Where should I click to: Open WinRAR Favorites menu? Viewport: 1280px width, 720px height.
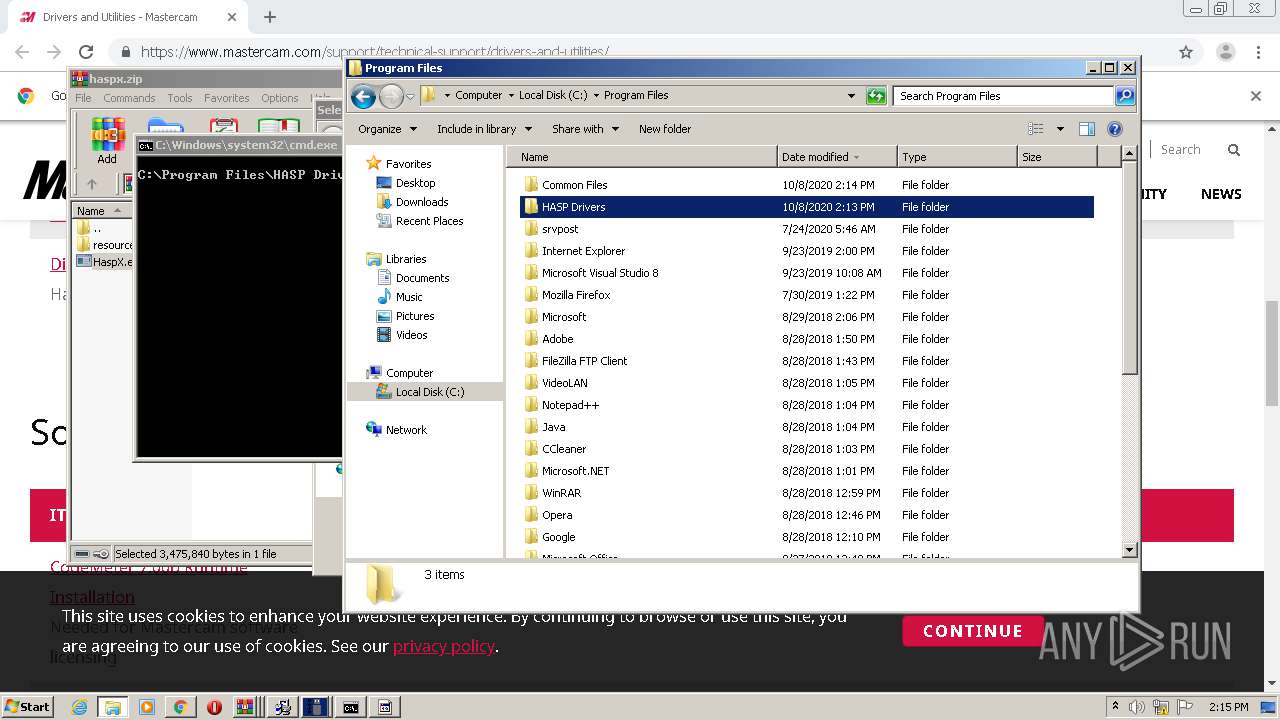(227, 98)
